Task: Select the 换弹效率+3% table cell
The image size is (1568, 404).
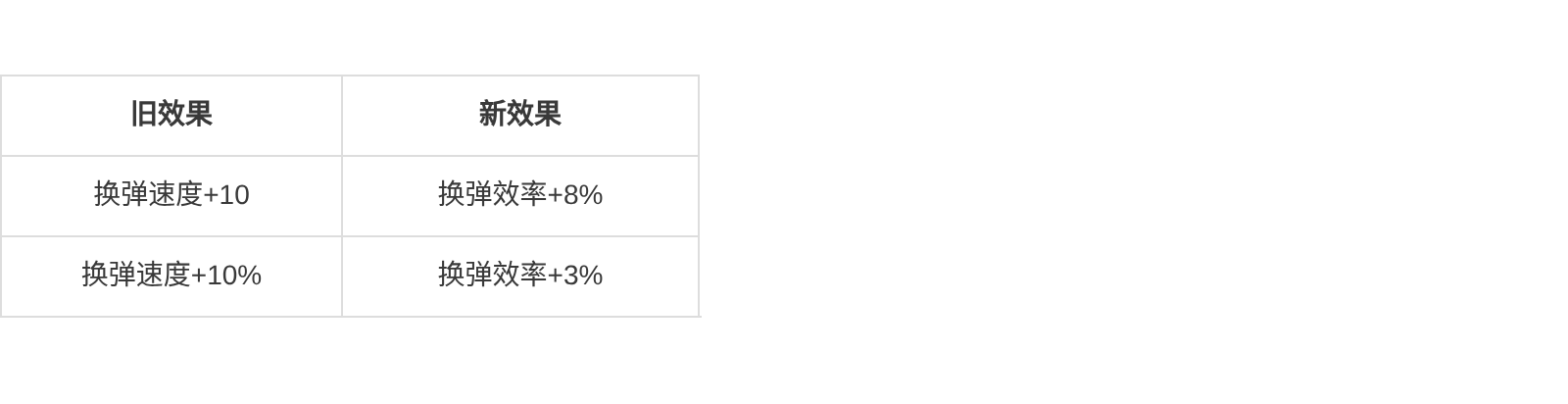Action: 519,276
